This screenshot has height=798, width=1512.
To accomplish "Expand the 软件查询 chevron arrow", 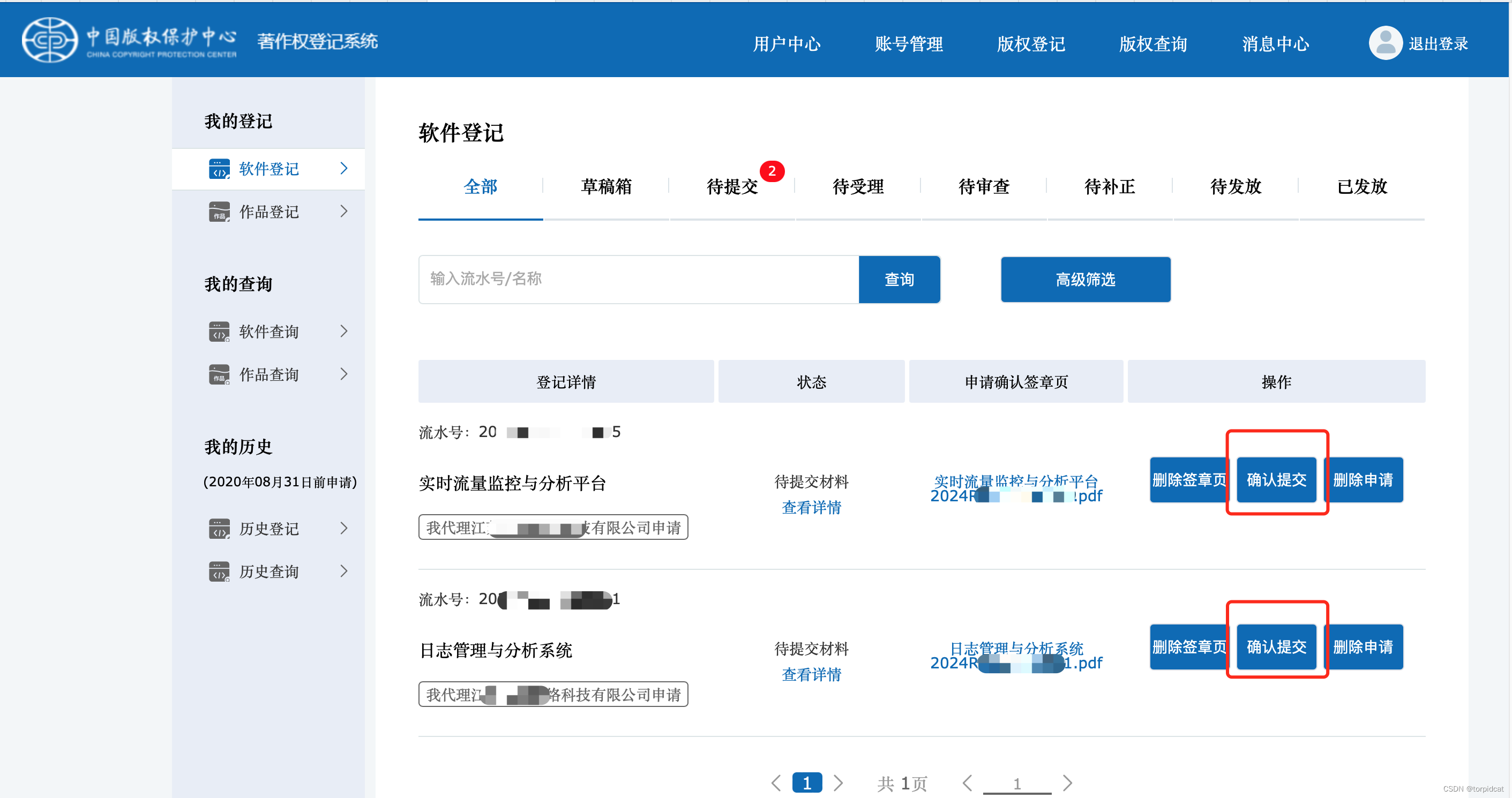I will click(x=344, y=331).
